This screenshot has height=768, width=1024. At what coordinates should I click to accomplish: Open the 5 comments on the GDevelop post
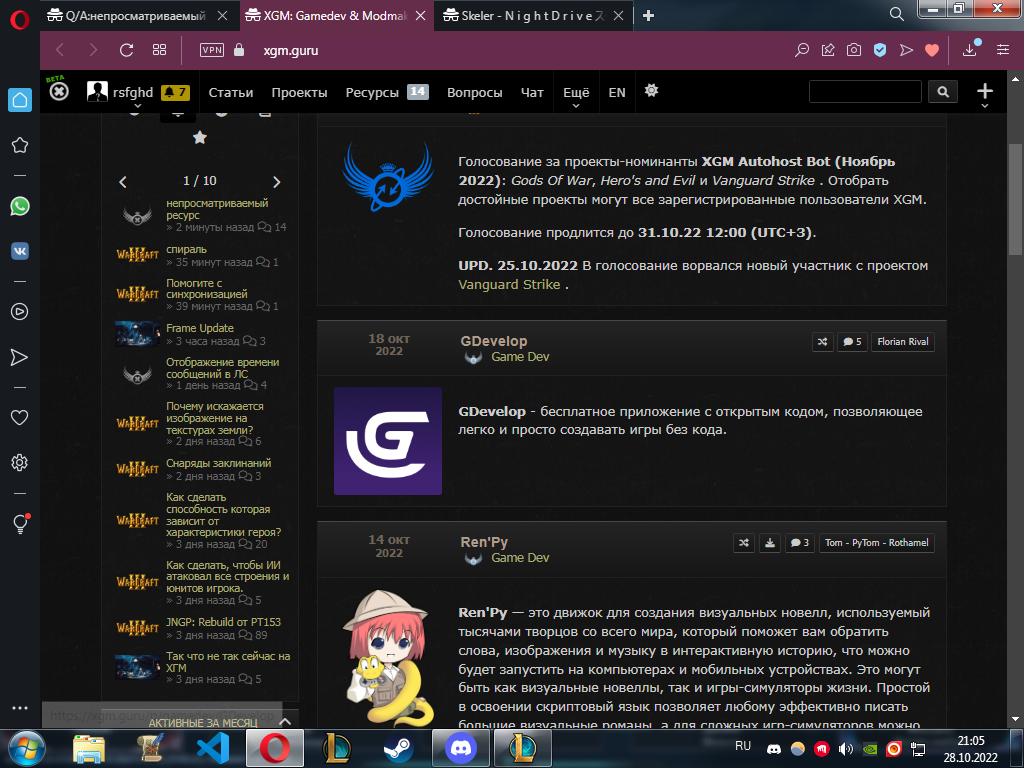(x=852, y=342)
